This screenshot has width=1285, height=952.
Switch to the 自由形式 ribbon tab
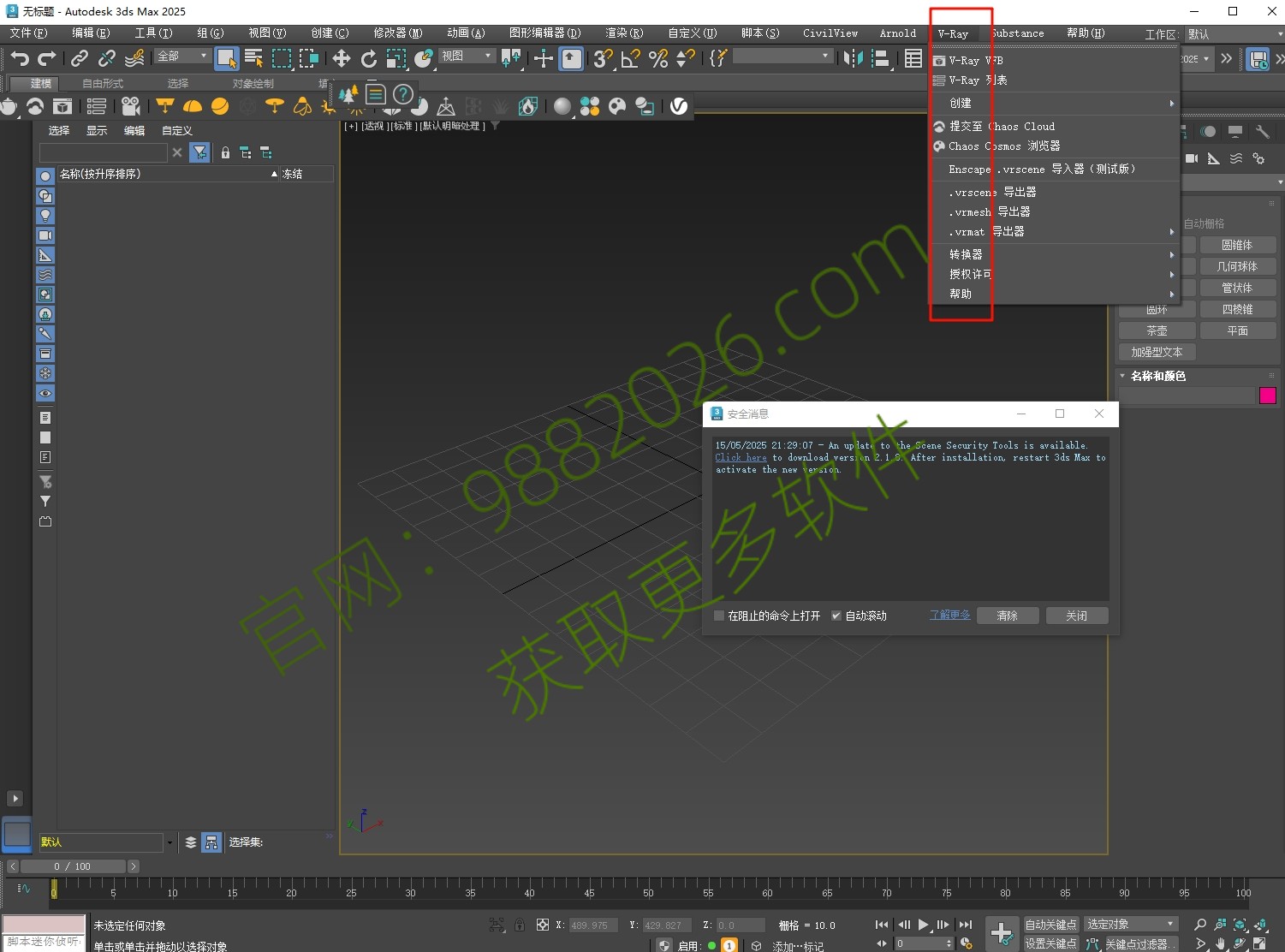tap(103, 83)
